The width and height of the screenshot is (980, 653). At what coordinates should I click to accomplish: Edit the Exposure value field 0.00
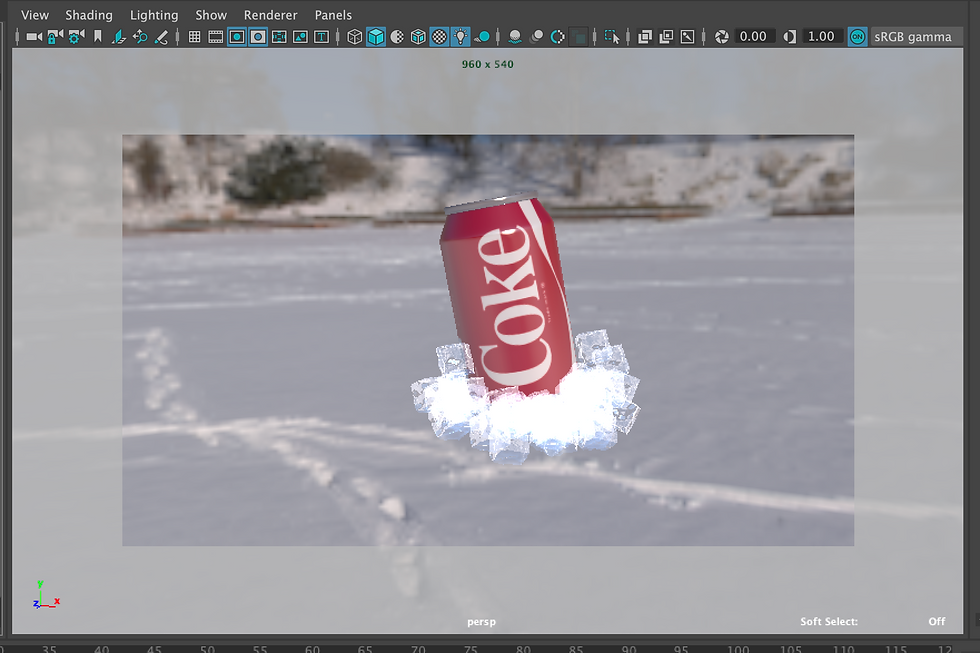pos(753,37)
